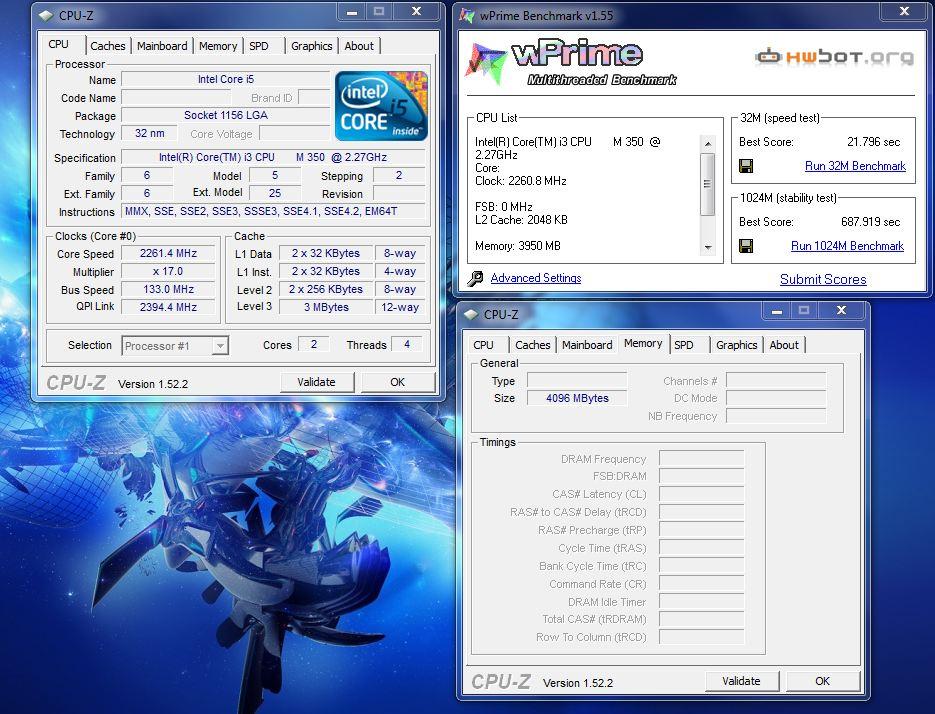Run 32M Benchmark link
This screenshot has width=935, height=714.
(855, 166)
